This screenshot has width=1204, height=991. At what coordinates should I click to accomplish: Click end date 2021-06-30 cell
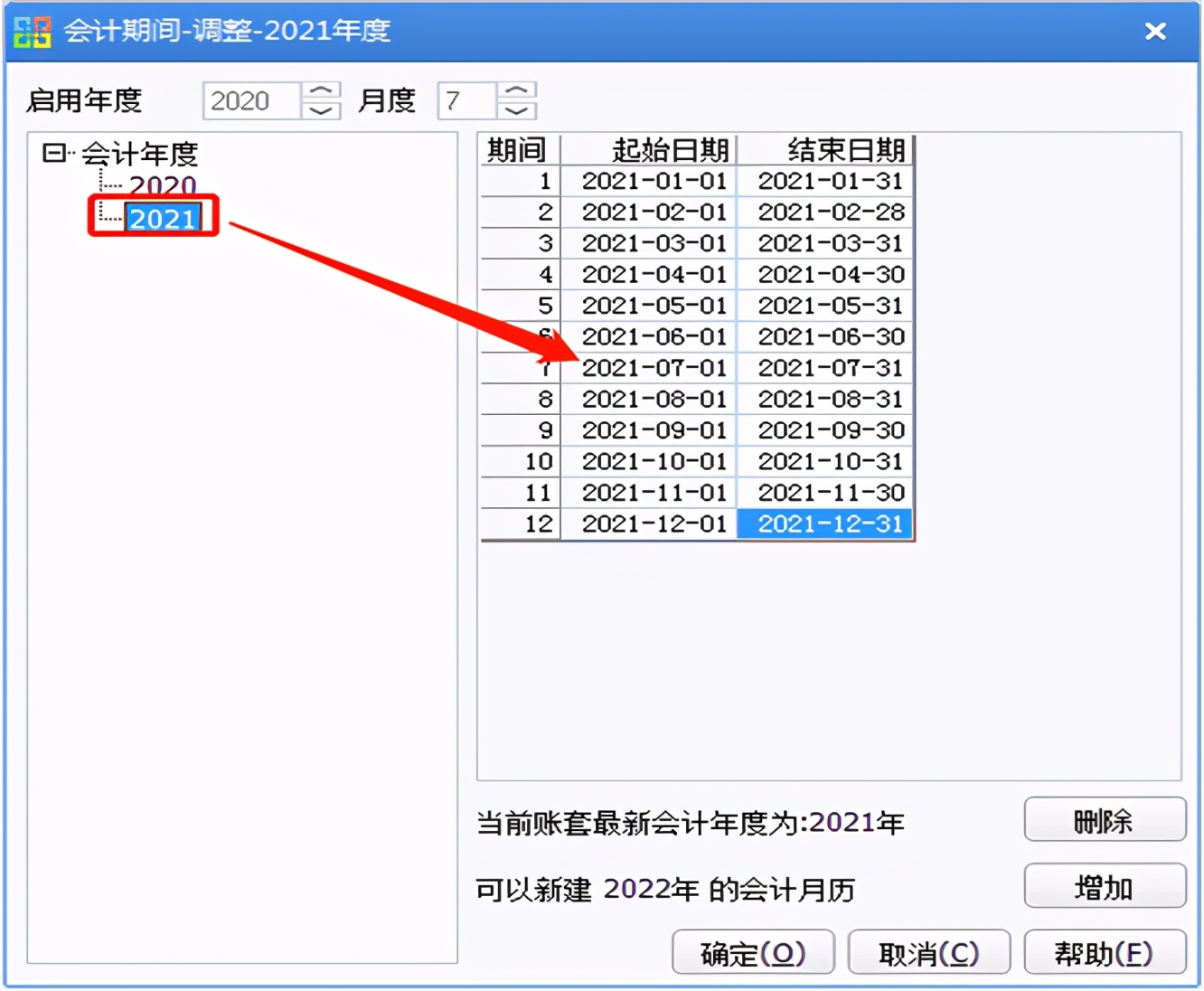[x=825, y=336]
